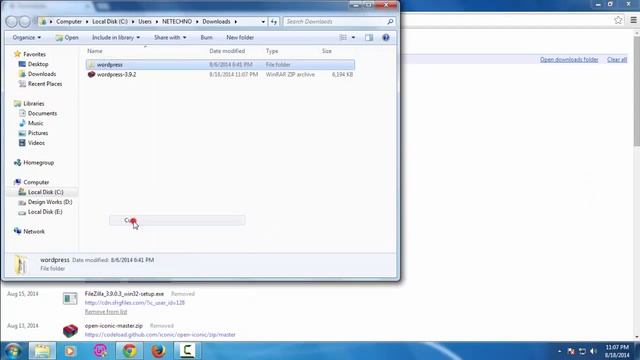Expand arrow after Users in the path
640x360 pixels.
coord(157,22)
